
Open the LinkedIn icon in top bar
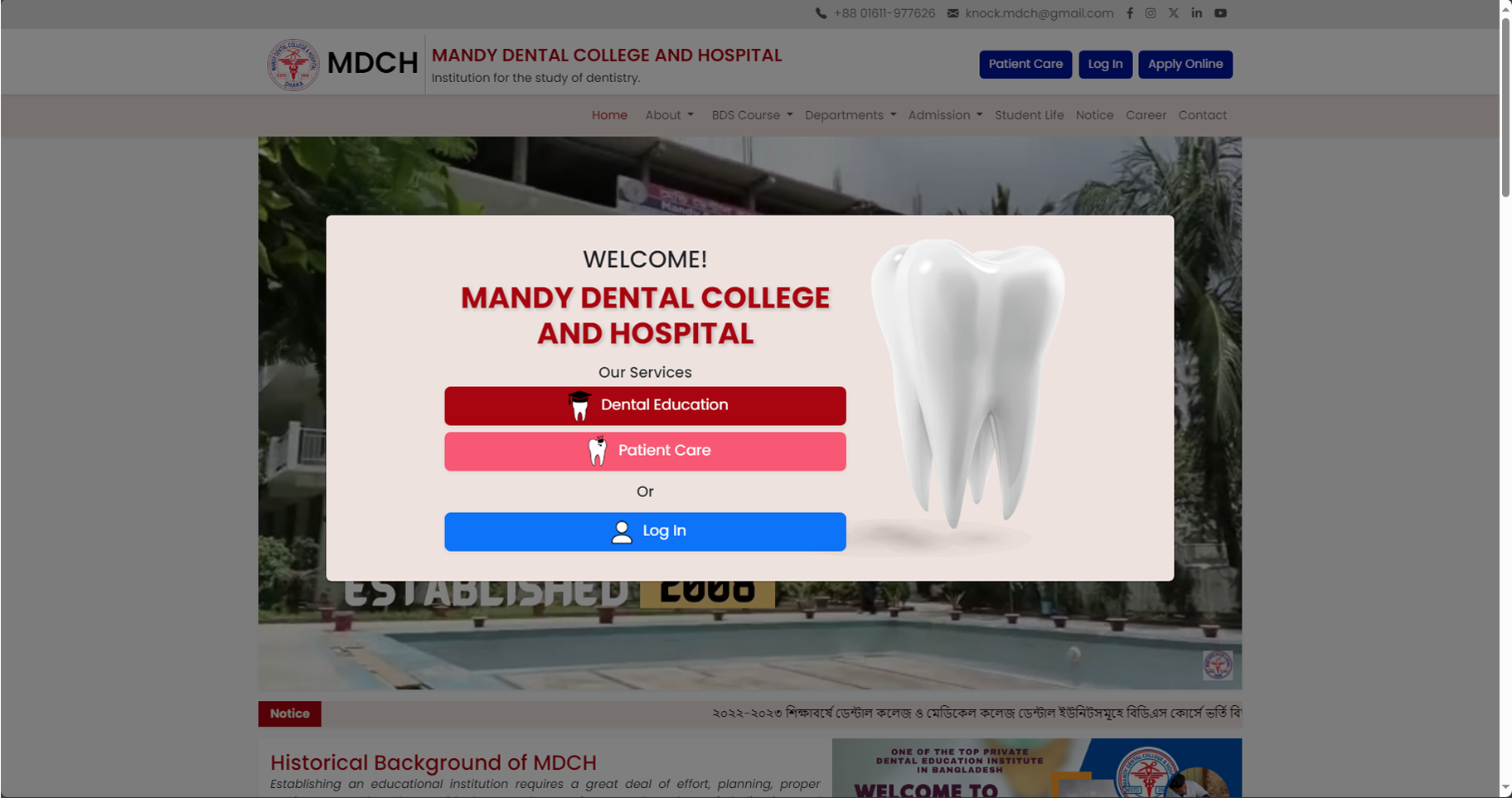pyautogui.click(x=1196, y=13)
